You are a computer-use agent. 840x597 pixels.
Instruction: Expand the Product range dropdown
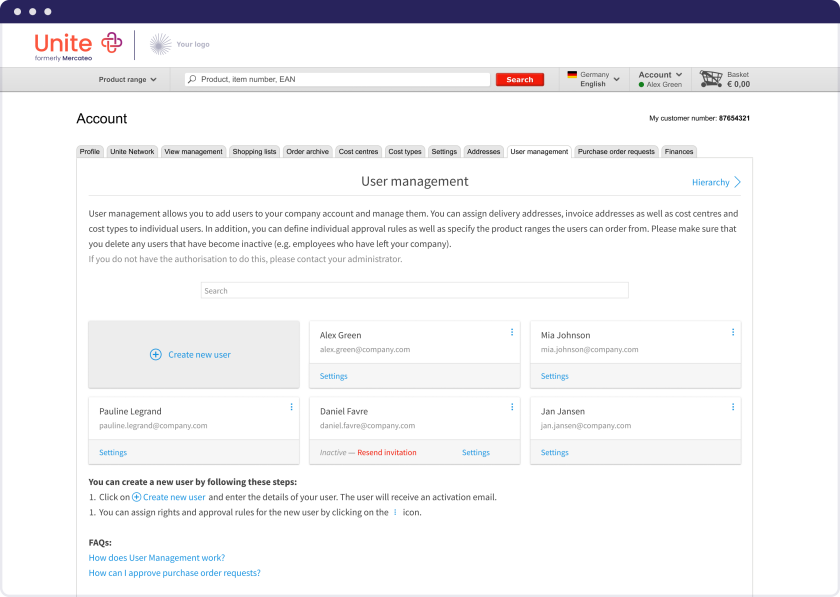(127, 79)
